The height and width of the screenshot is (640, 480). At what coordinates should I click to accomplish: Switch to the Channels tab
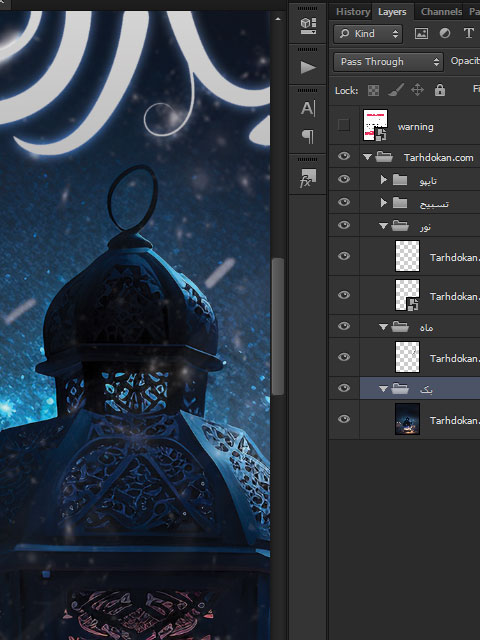[x=441, y=12]
